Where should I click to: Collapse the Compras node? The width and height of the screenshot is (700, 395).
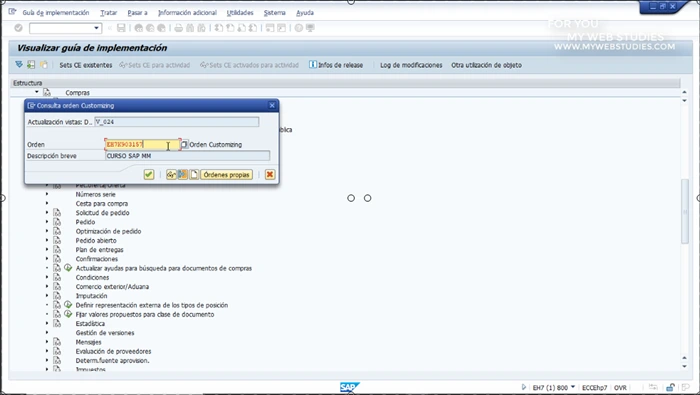37,92
